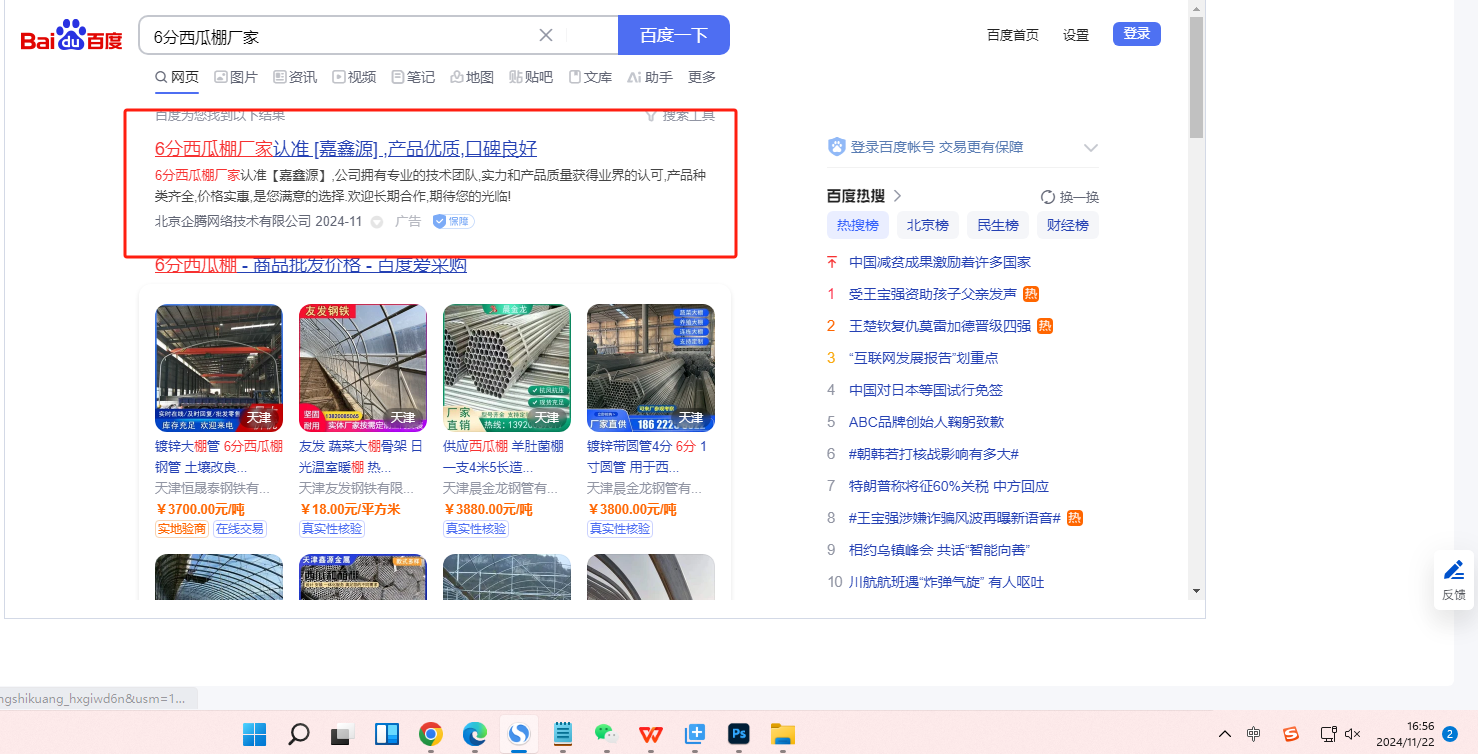Toggle the muted speaker volume icon
The width and height of the screenshot is (1478, 754).
pyautogui.click(x=1353, y=734)
